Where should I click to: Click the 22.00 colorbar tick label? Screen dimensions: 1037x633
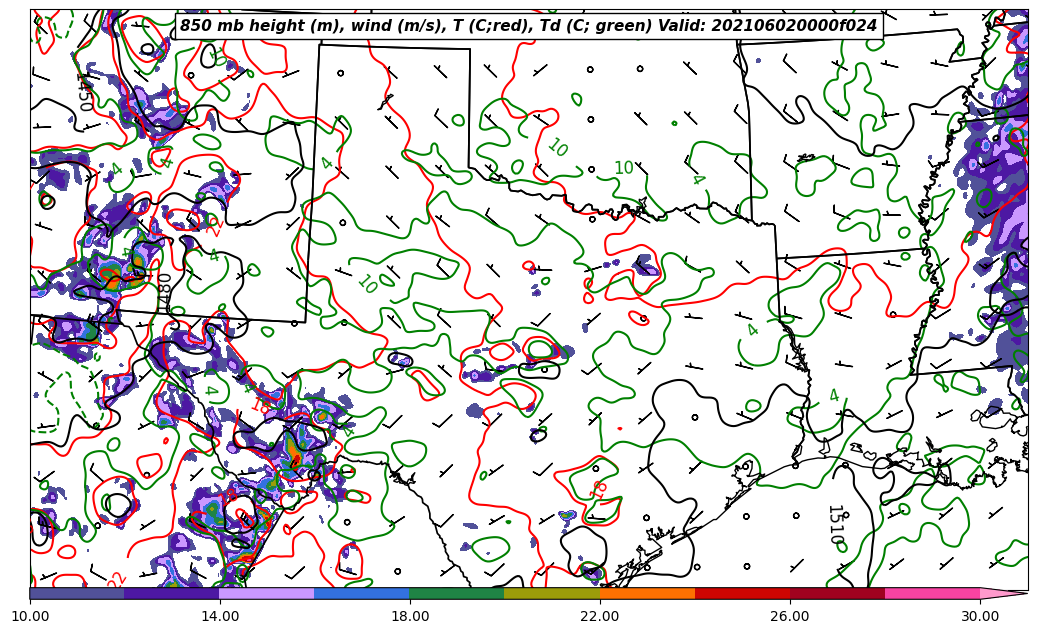coord(600,616)
